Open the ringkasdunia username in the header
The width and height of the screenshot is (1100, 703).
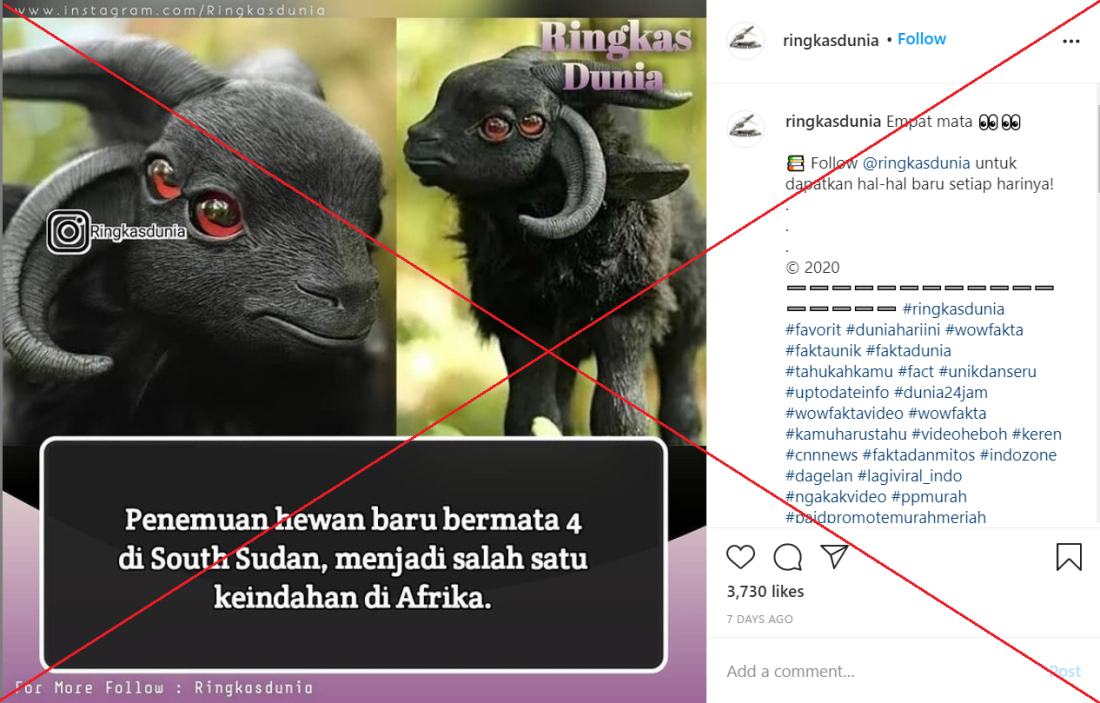click(x=831, y=40)
